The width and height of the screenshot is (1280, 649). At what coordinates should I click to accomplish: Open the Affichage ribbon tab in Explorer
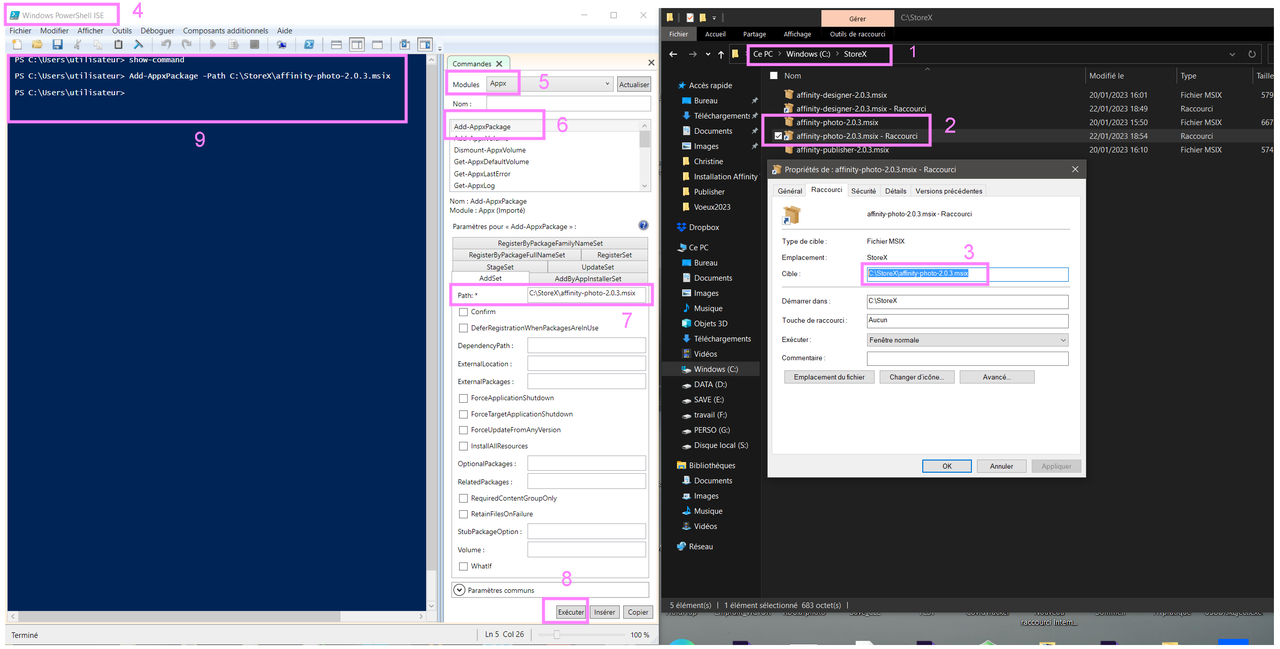pos(797,34)
